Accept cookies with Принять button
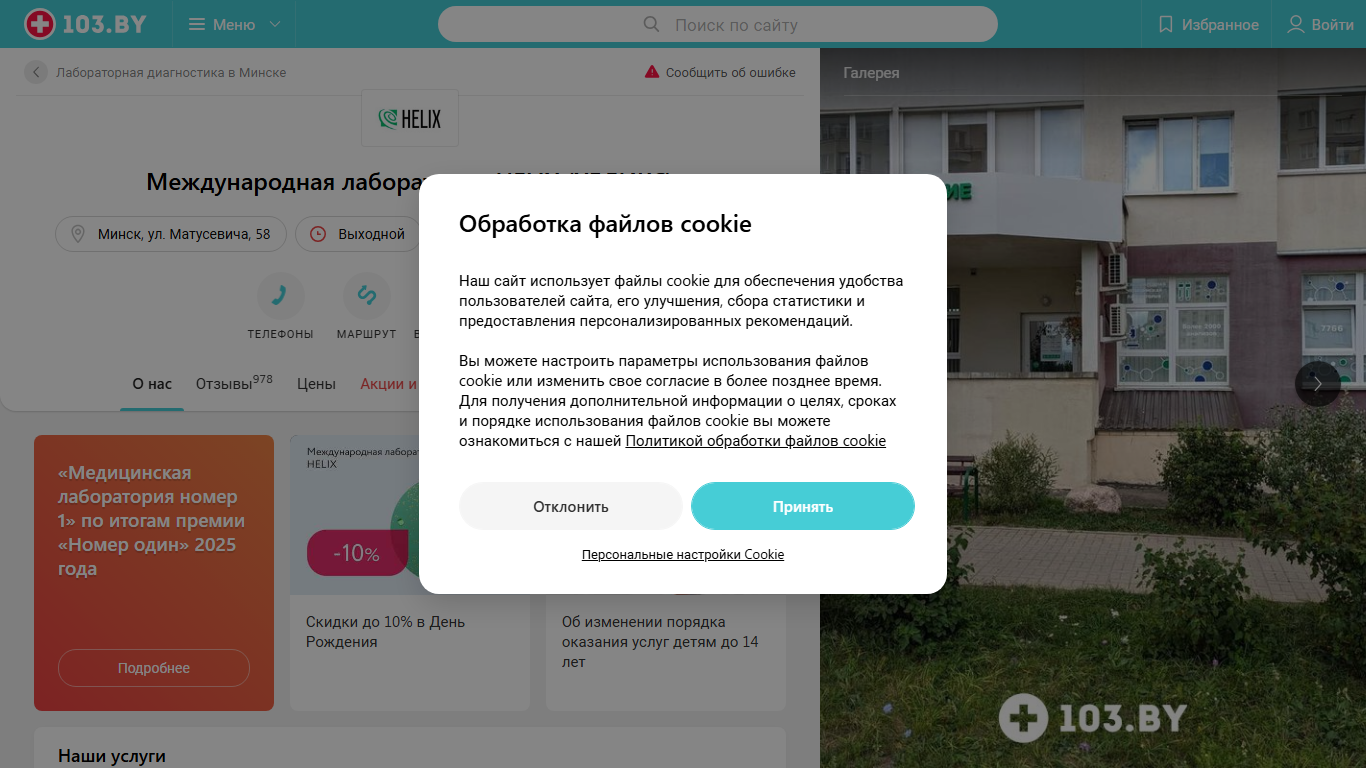The width and height of the screenshot is (1366, 768). click(803, 506)
